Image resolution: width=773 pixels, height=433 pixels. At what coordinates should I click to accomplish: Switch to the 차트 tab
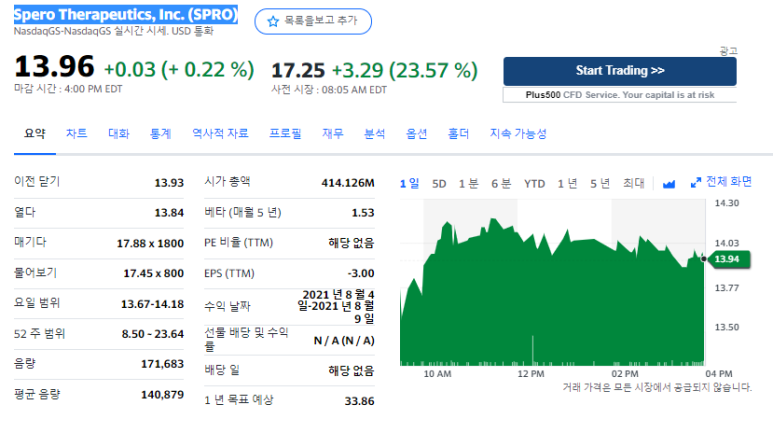pyautogui.click(x=76, y=134)
